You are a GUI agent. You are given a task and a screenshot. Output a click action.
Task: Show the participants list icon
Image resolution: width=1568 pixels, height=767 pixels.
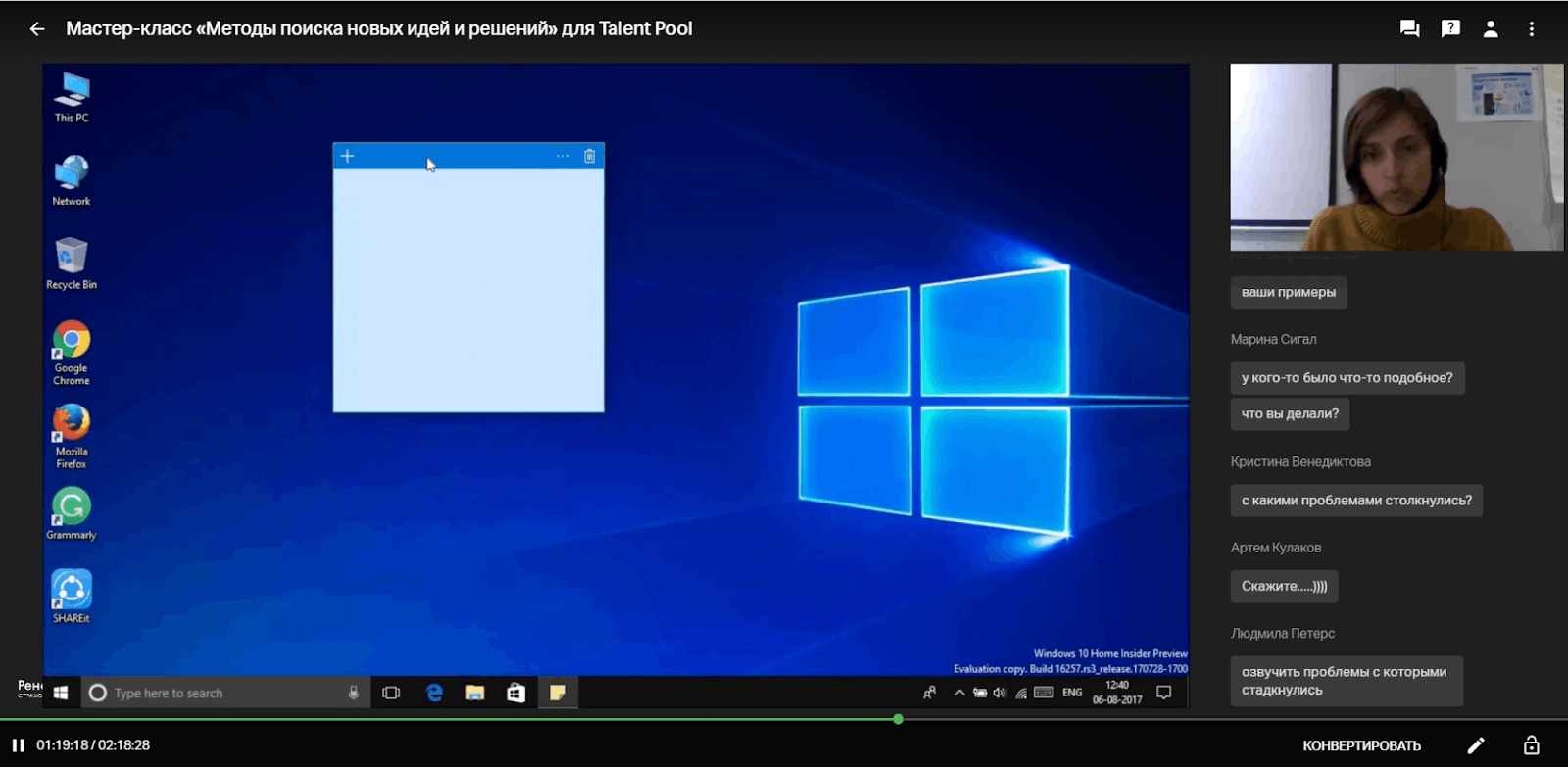[1491, 29]
